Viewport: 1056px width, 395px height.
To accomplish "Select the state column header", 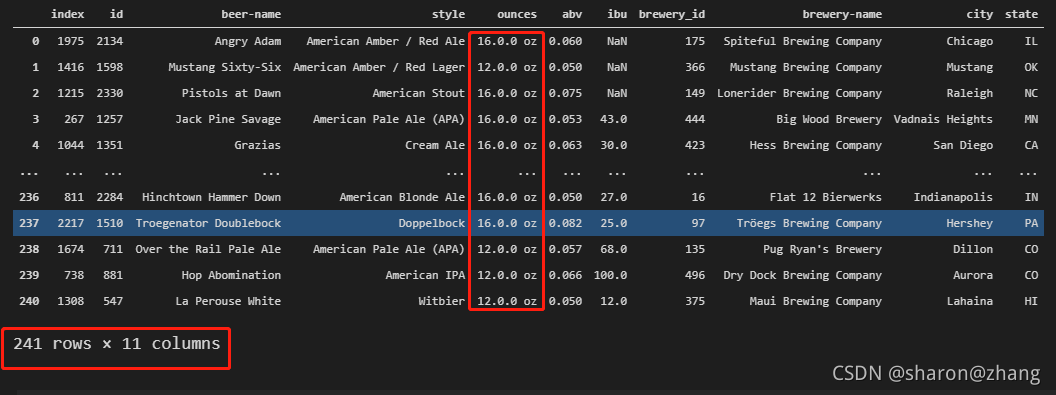I will tap(1021, 13).
